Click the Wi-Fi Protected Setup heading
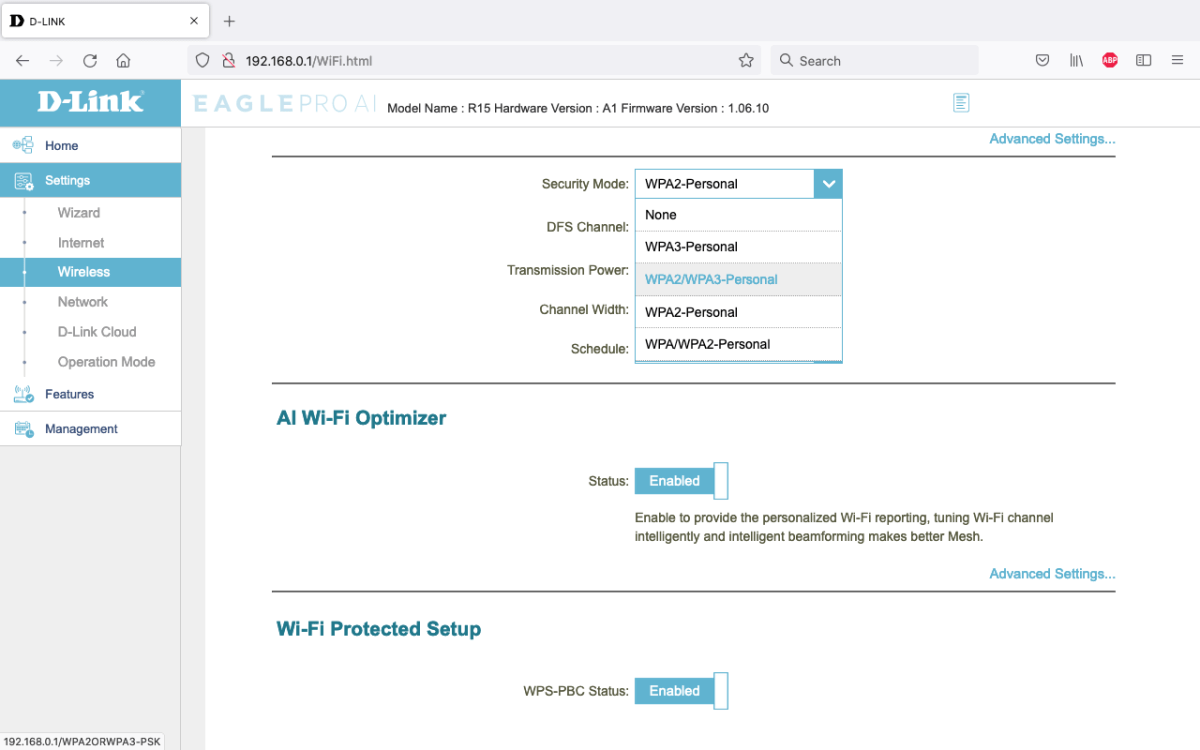Viewport: 1200px width, 750px height. (378, 629)
